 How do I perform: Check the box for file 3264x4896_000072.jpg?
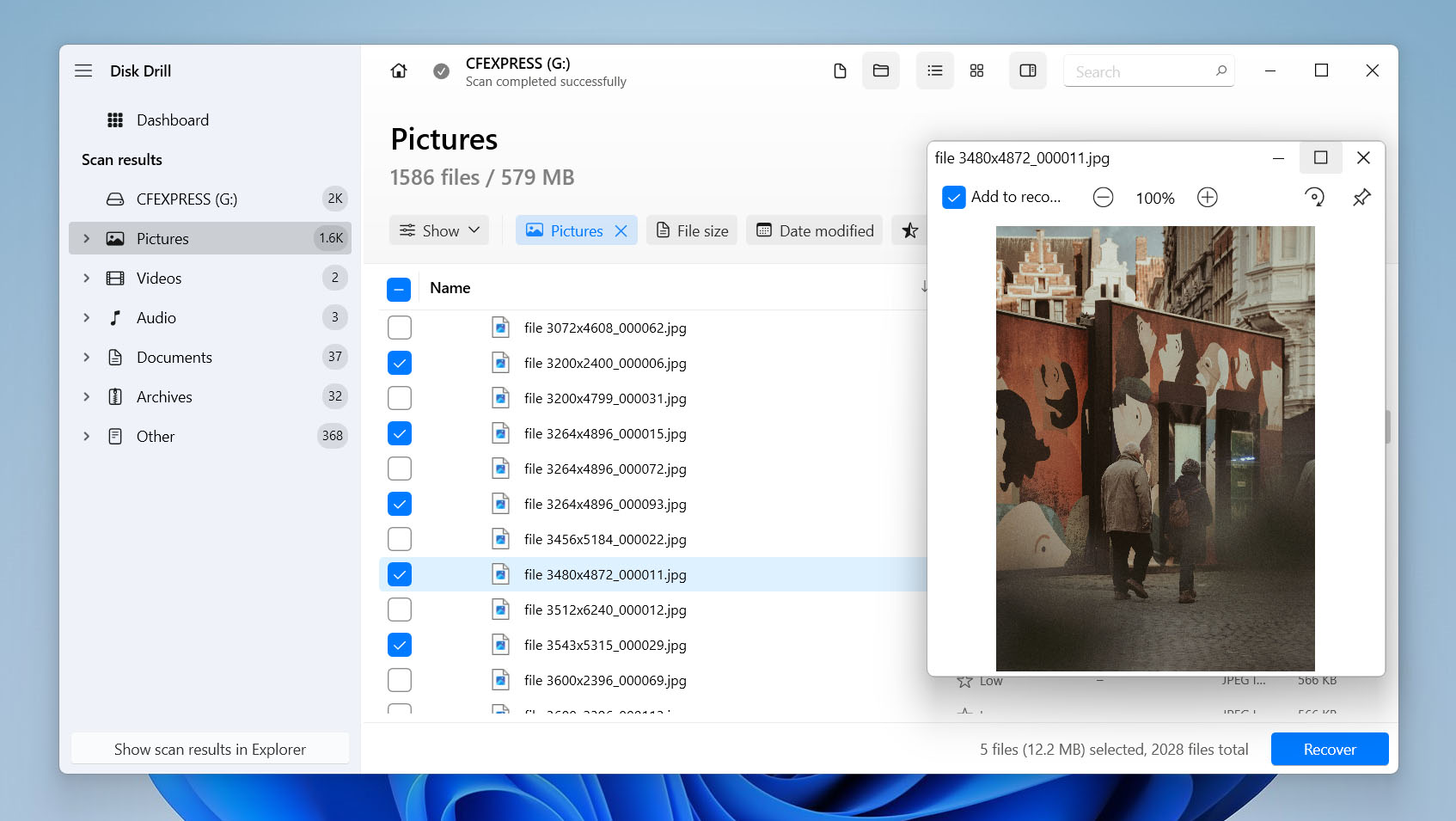point(400,469)
